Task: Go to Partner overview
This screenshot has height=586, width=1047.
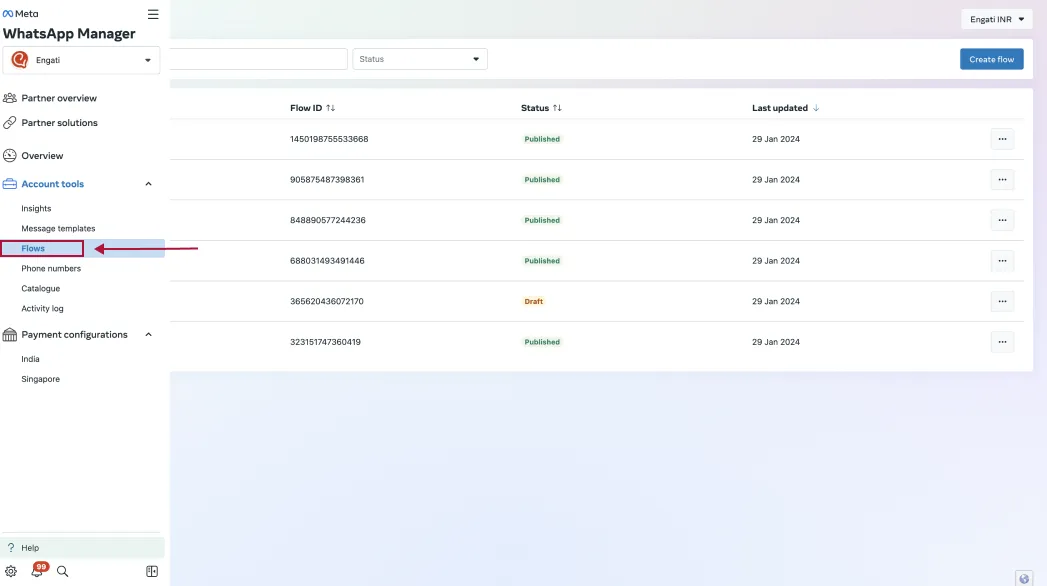Action: pyautogui.click(x=59, y=98)
